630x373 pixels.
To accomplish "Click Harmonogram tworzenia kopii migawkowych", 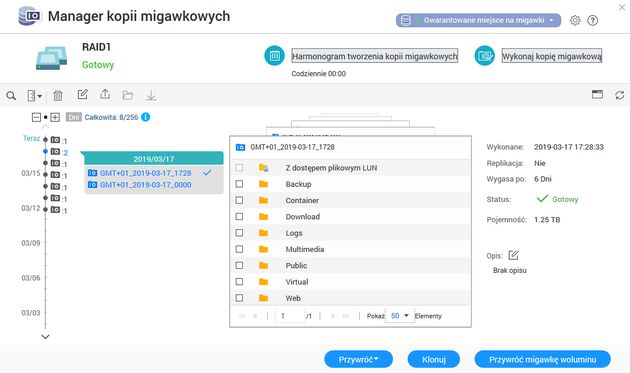I will 374,56.
